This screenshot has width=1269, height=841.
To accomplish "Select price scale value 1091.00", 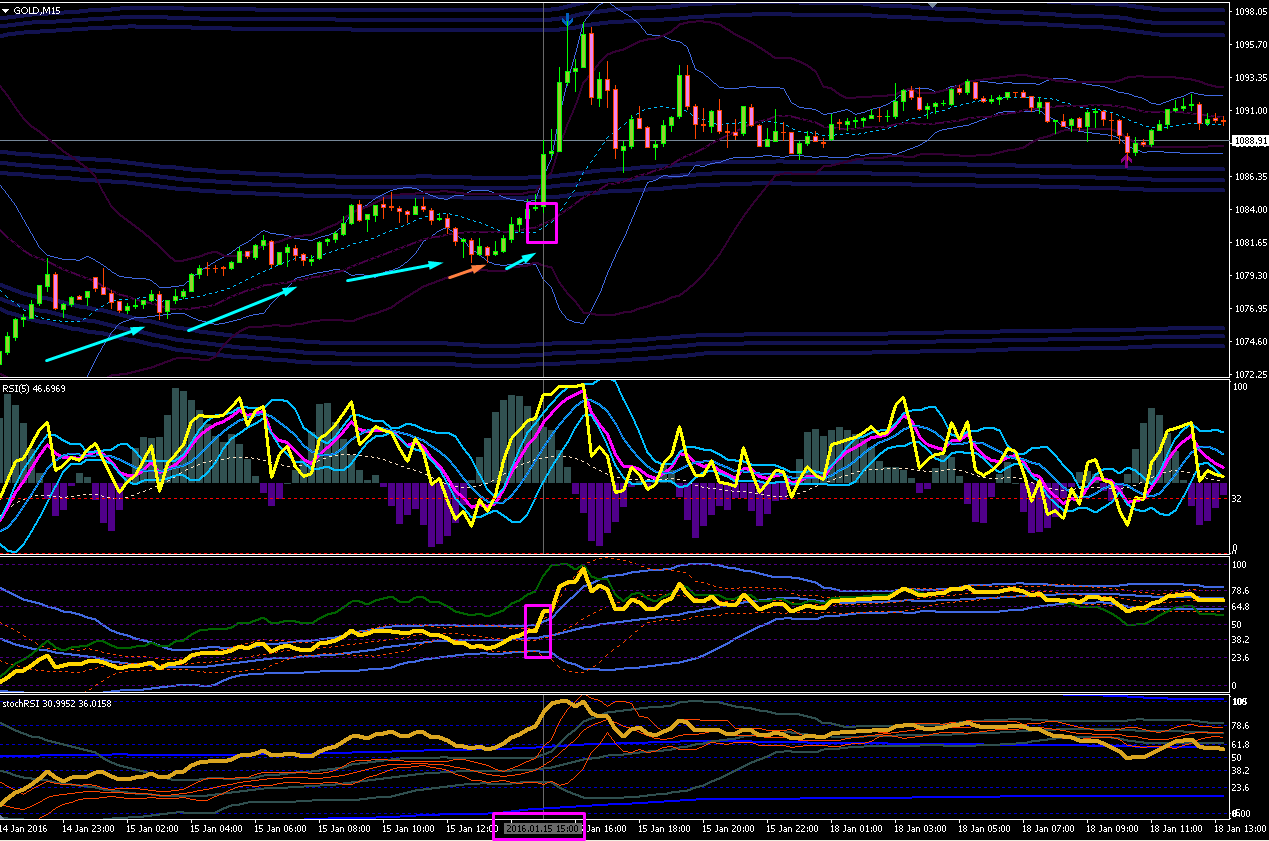I will pos(1251,111).
